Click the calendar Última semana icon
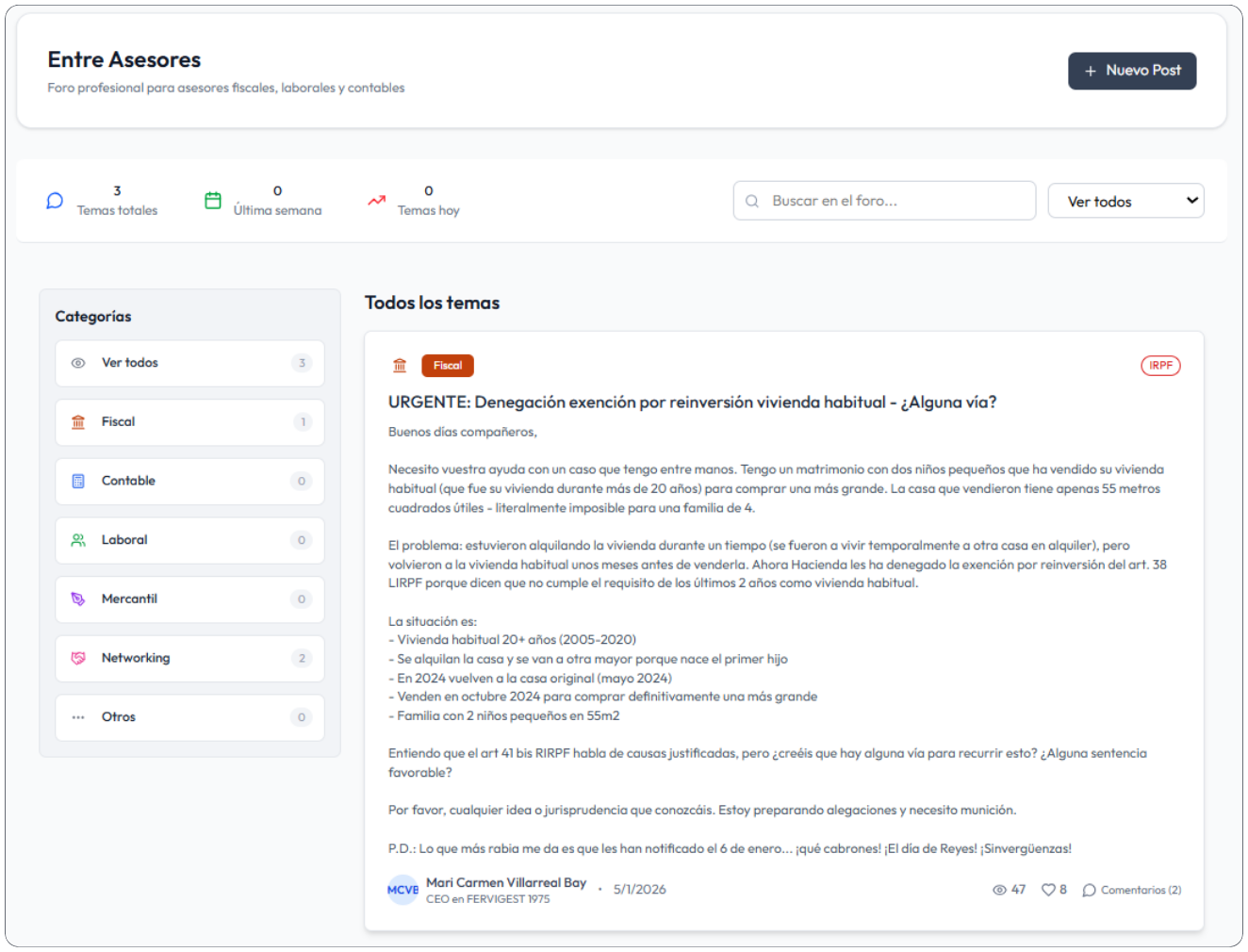The width and height of the screenshot is (1248, 952). 213,201
